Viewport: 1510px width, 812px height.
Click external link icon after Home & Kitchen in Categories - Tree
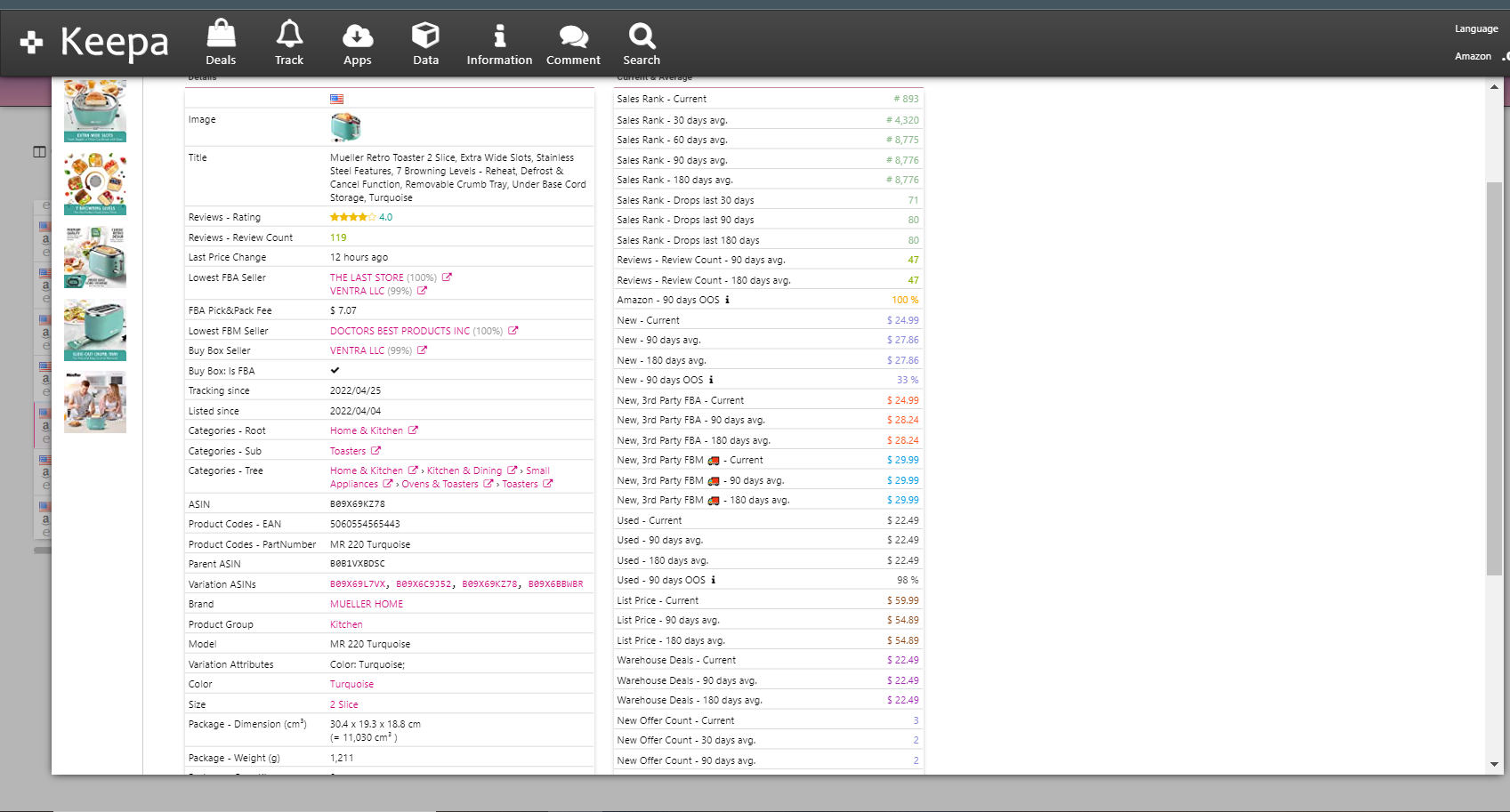click(x=413, y=470)
